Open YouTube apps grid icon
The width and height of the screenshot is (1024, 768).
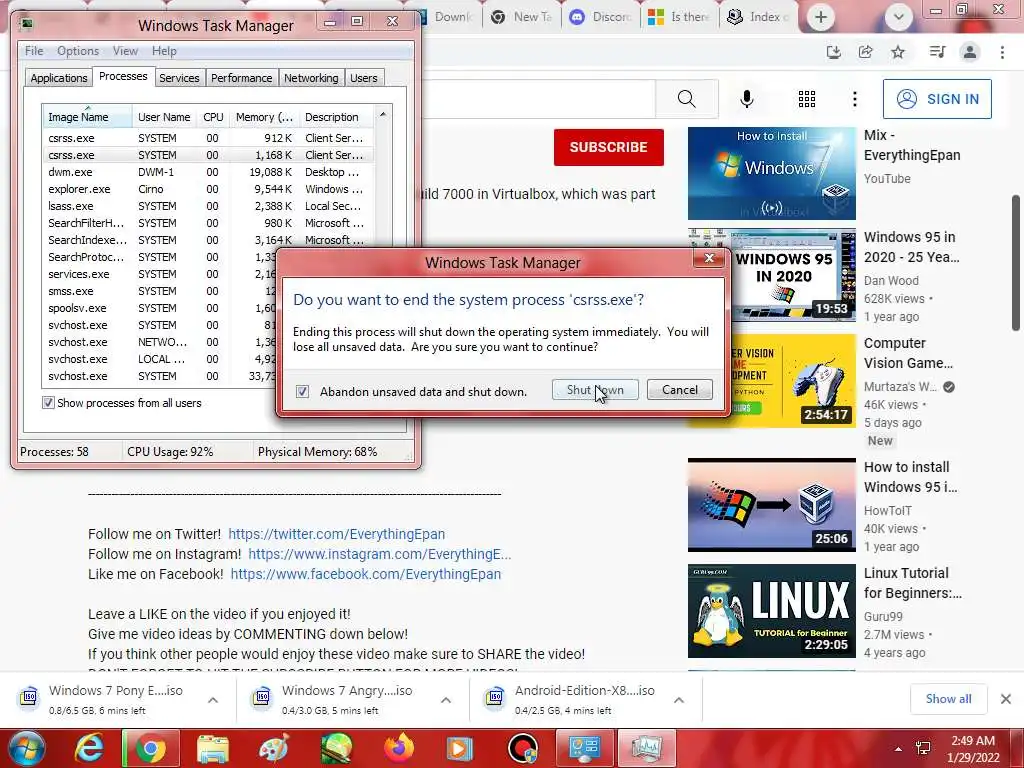[807, 99]
